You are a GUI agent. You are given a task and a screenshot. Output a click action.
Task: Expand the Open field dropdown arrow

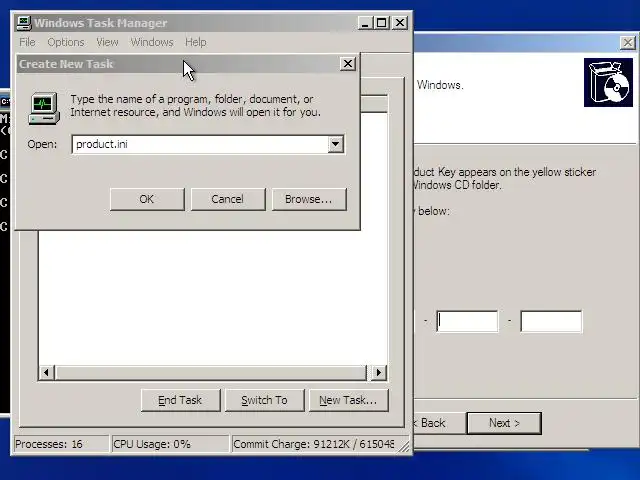[336, 144]
